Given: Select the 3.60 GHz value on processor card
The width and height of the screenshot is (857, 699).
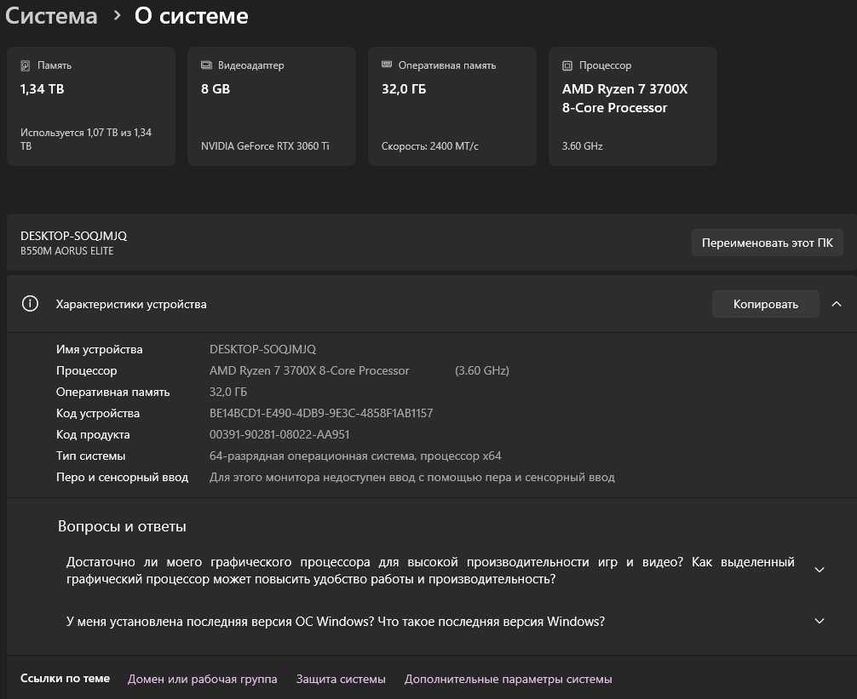Looking at the screenshot, I should click(x=582, y=146).
